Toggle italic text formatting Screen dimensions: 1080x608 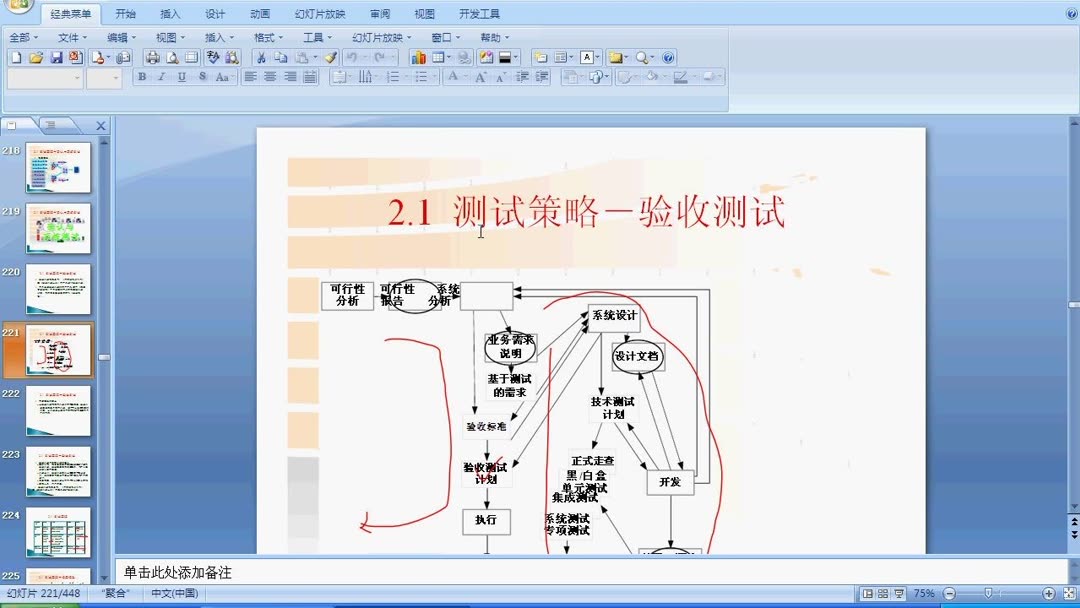pyautogui.click(x=161, y=76)
